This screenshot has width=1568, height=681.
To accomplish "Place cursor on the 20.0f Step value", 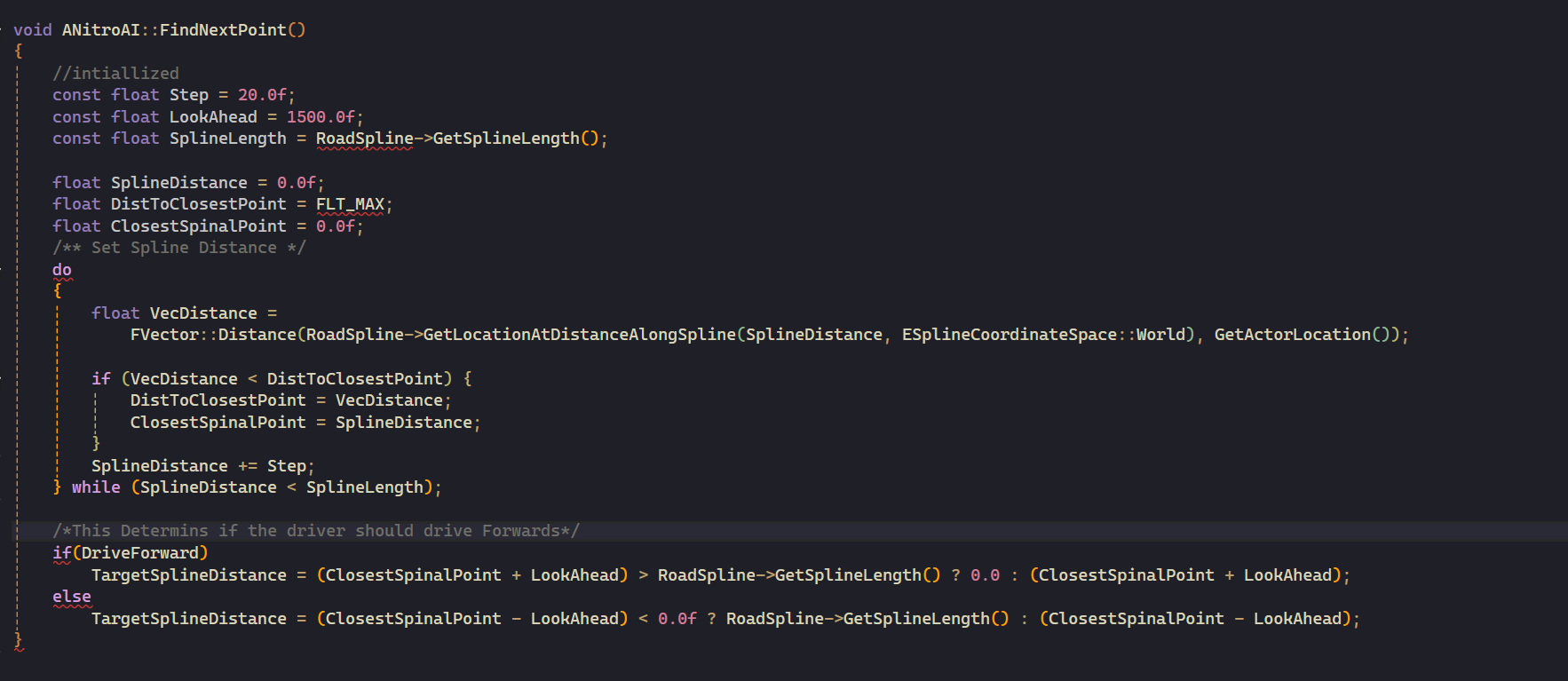I will click(x=262, y=95).
